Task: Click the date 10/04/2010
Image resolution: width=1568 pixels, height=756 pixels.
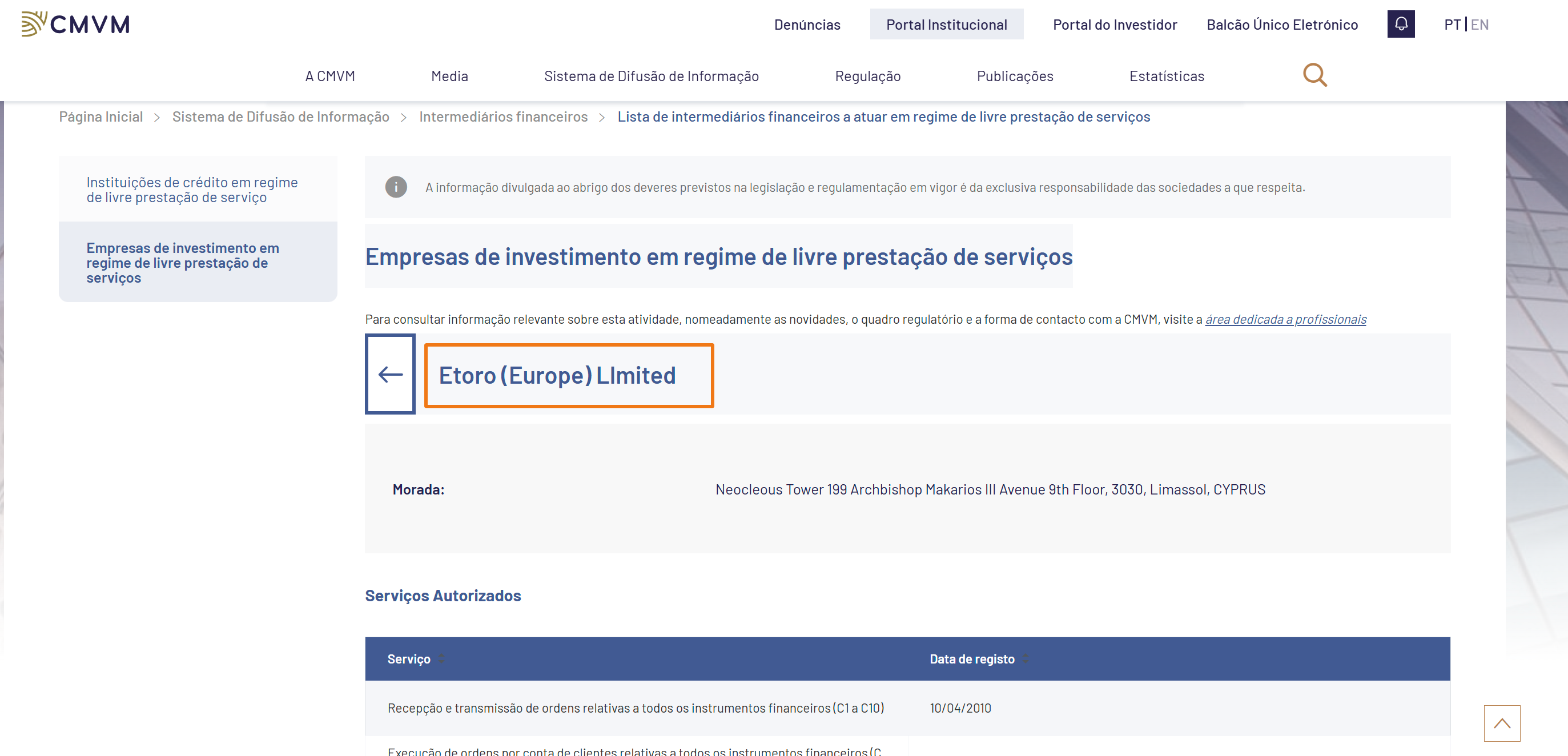Action: click(x=960, y=707)
